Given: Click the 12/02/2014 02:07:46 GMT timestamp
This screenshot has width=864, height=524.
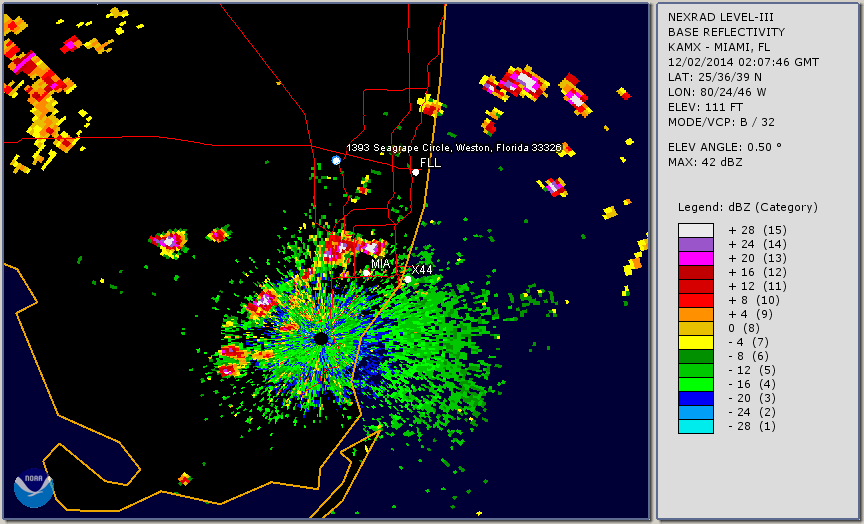Looking at the screenshot, I should (743, 62).
